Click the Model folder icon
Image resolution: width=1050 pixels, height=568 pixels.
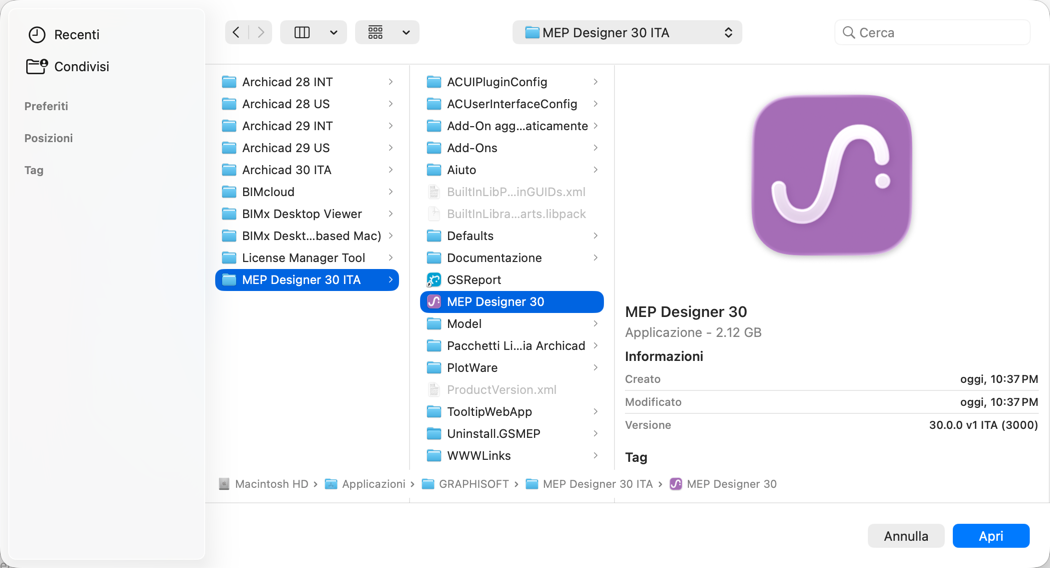[x=434, y=324]
